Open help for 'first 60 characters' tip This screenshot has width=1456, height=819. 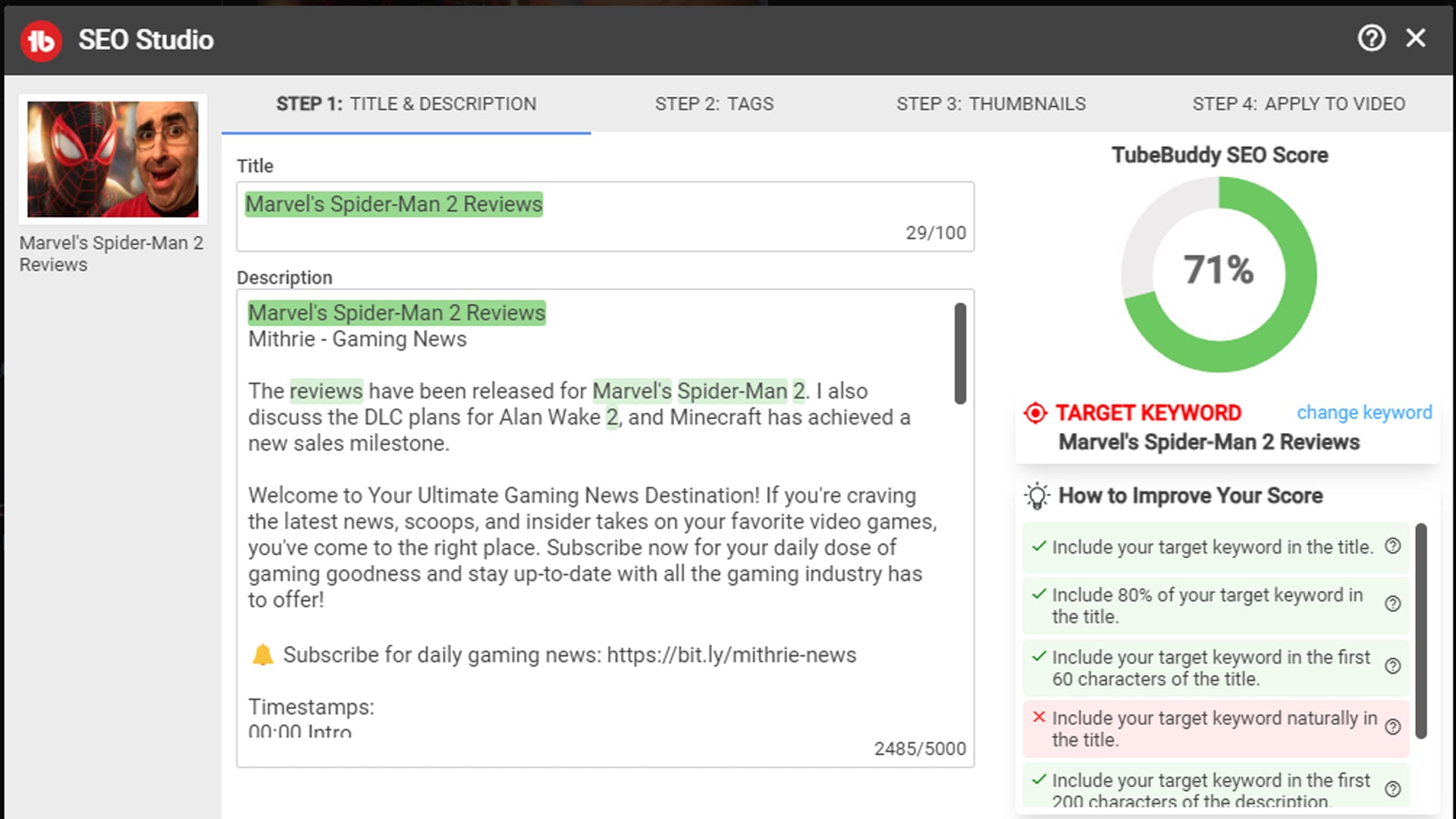1393,667
